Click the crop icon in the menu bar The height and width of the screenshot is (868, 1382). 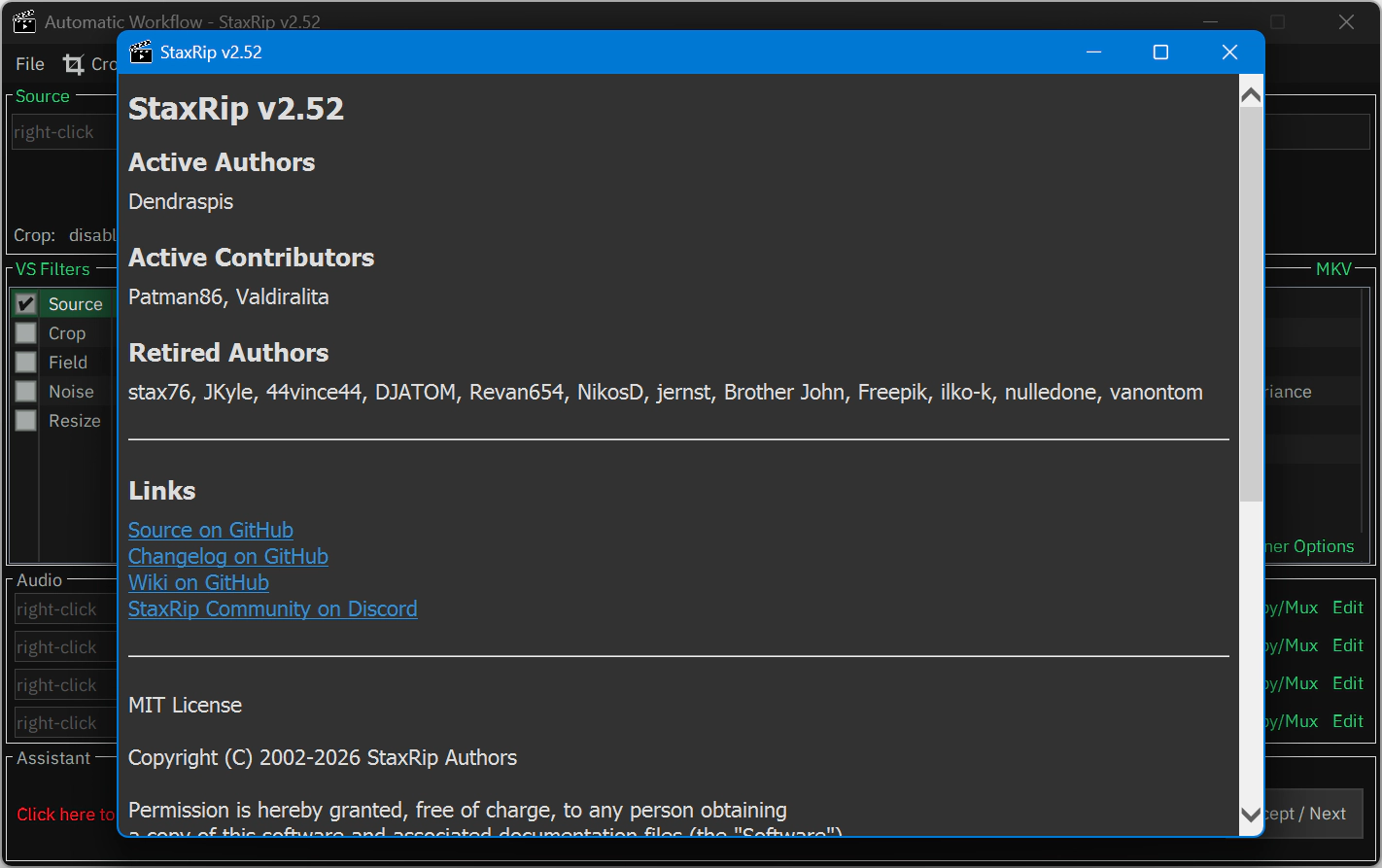[x=74, y=64]
